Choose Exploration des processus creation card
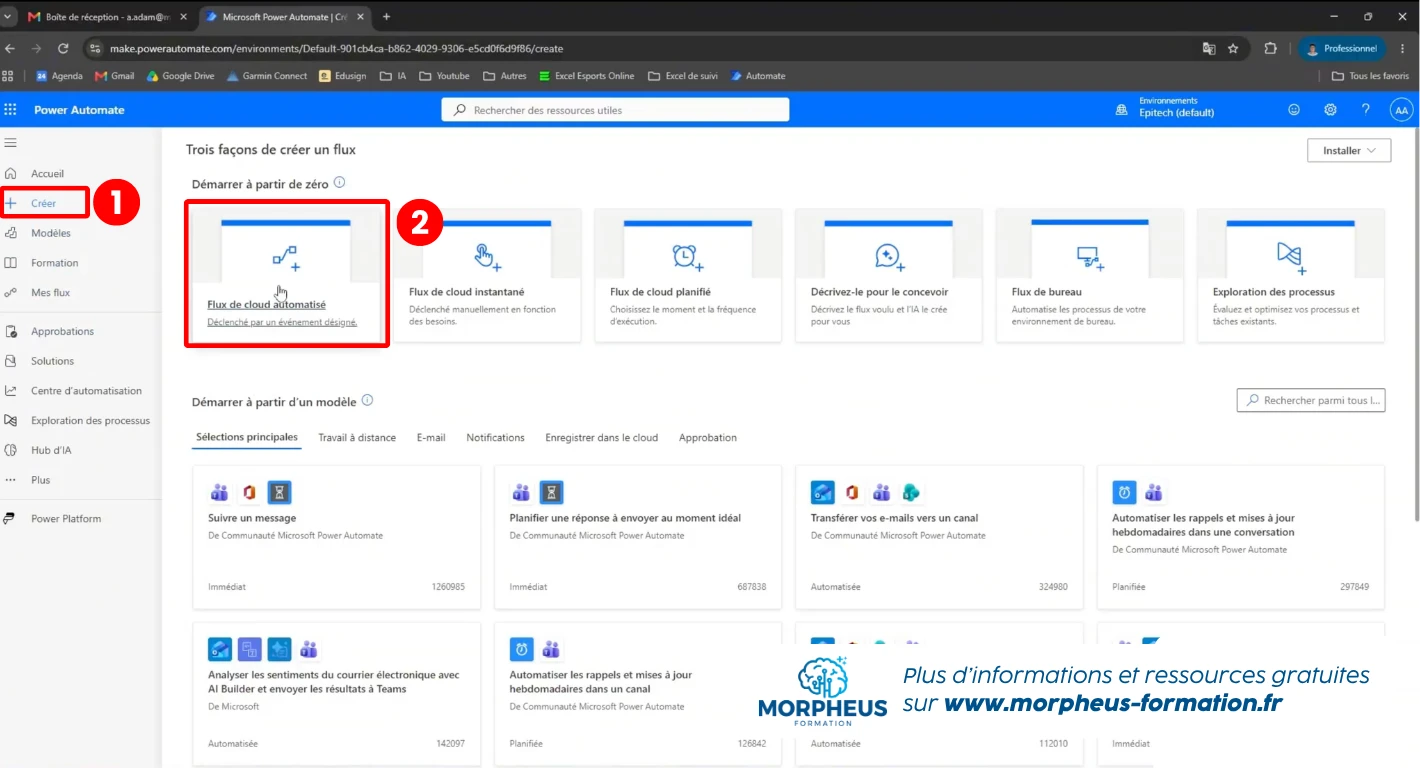1420x768 pixels. [1290, 276]
